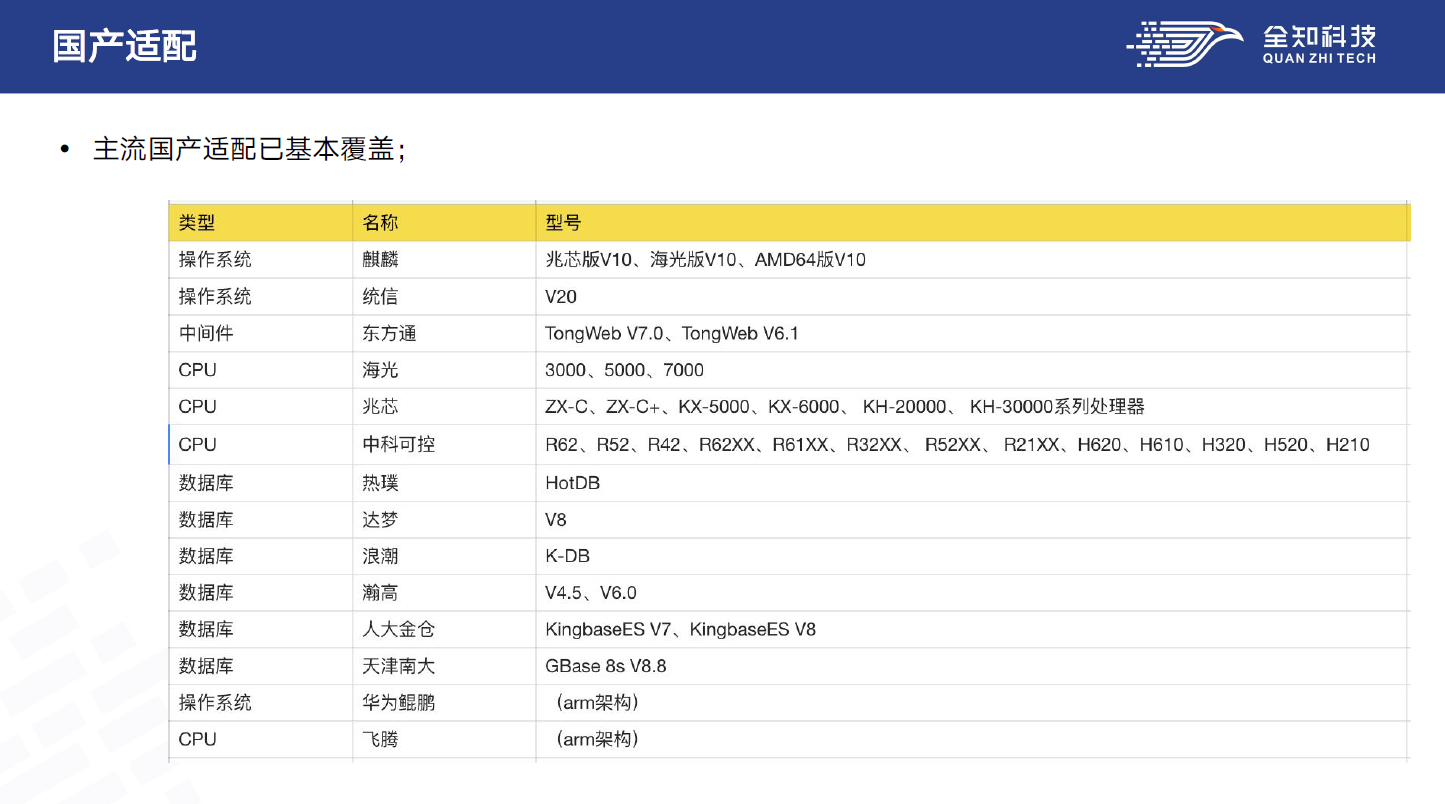Click the K-DB model cell
The height and width of the screenshot is (804, 1445).
pos(567,556)
